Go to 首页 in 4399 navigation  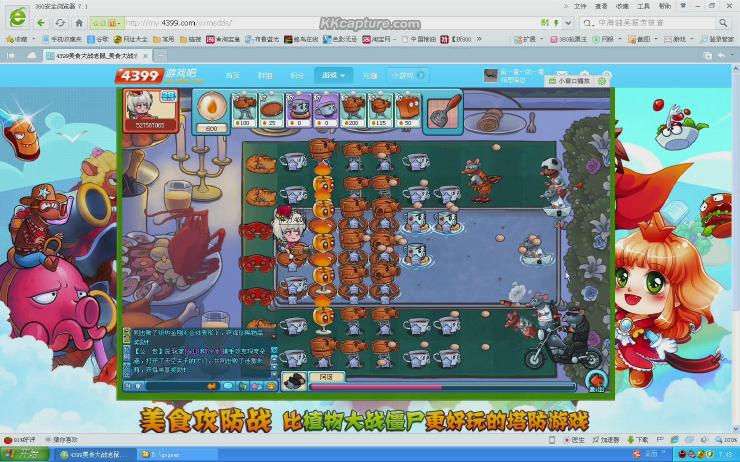click(232, 76)
